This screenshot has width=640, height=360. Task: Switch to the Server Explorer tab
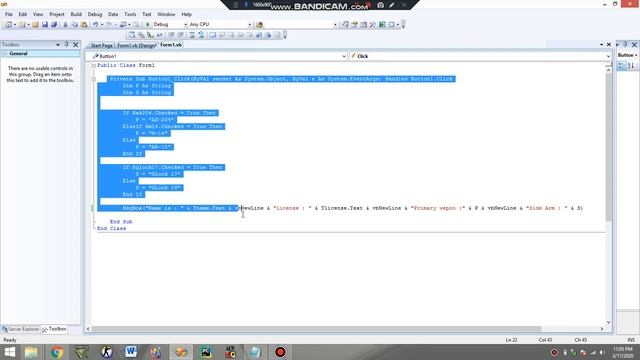coord(20,329)
